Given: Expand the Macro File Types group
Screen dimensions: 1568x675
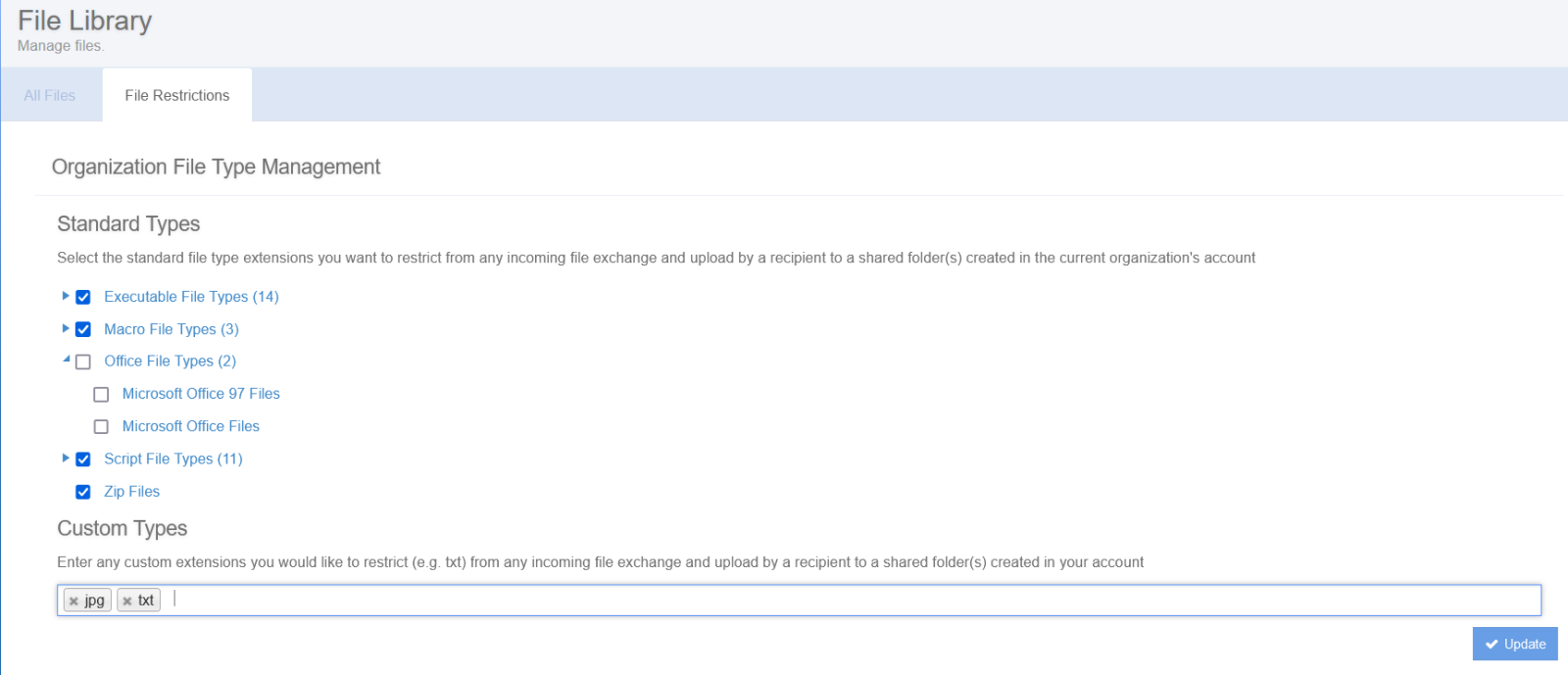Looking at the screenshot, I should [x=66, y=328].
